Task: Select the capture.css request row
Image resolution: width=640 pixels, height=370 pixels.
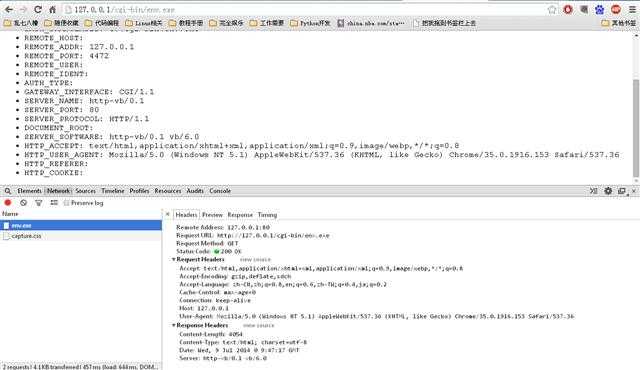Action: (x=81, y=236)
